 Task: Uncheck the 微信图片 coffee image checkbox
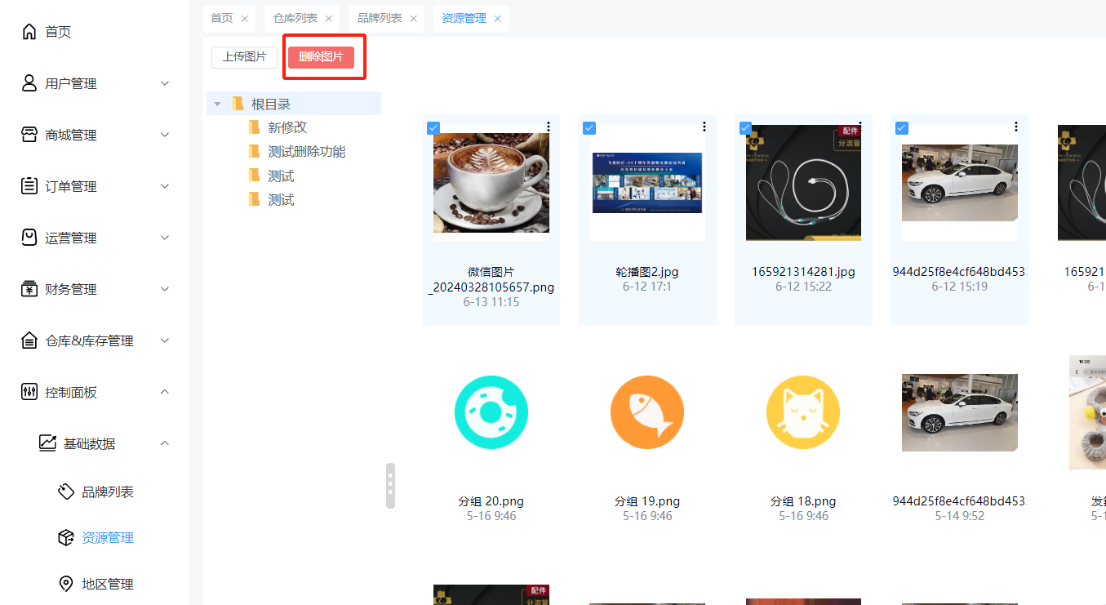(x=433, y=128)
